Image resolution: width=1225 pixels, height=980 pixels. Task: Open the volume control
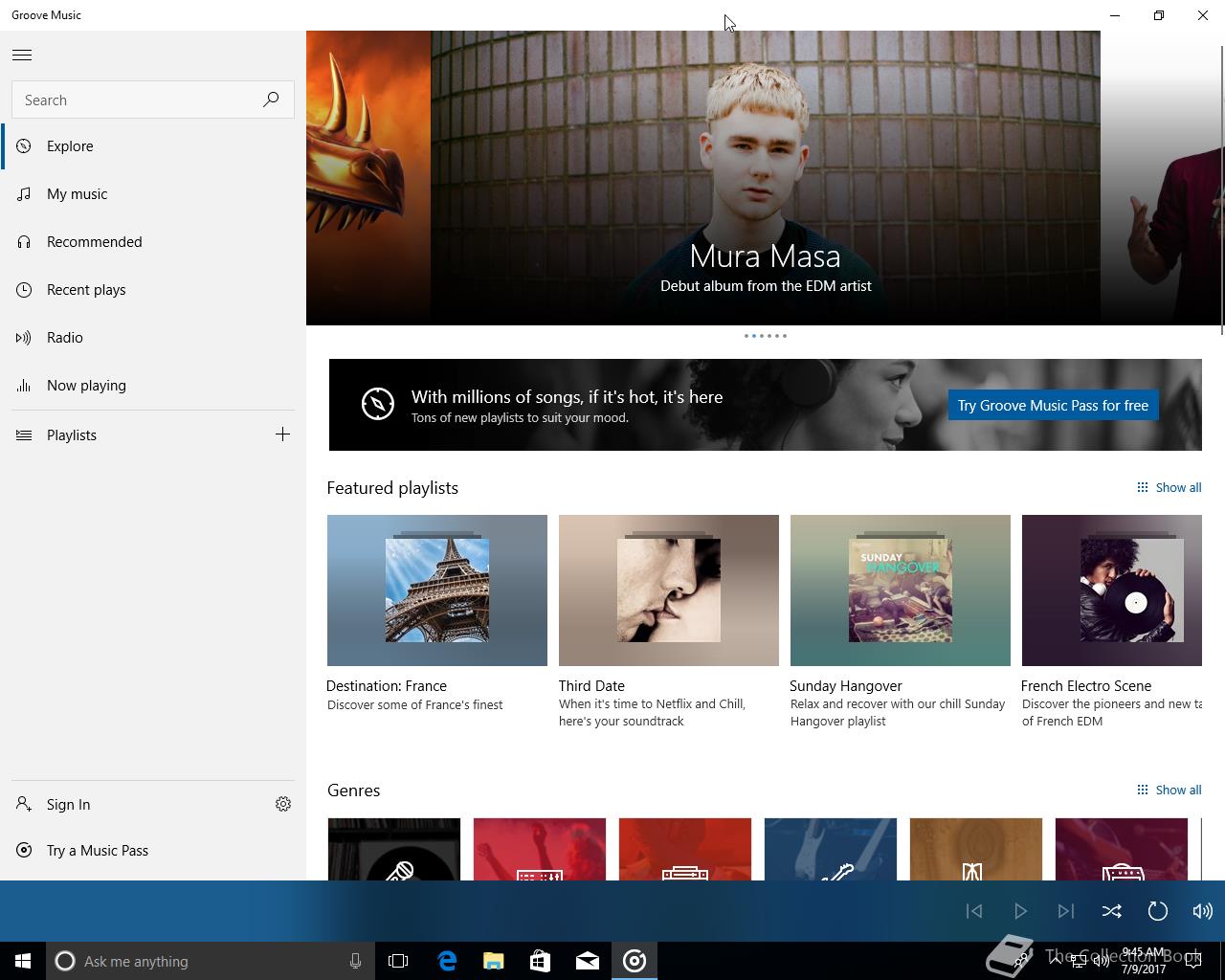click(x=1203, y=911)
